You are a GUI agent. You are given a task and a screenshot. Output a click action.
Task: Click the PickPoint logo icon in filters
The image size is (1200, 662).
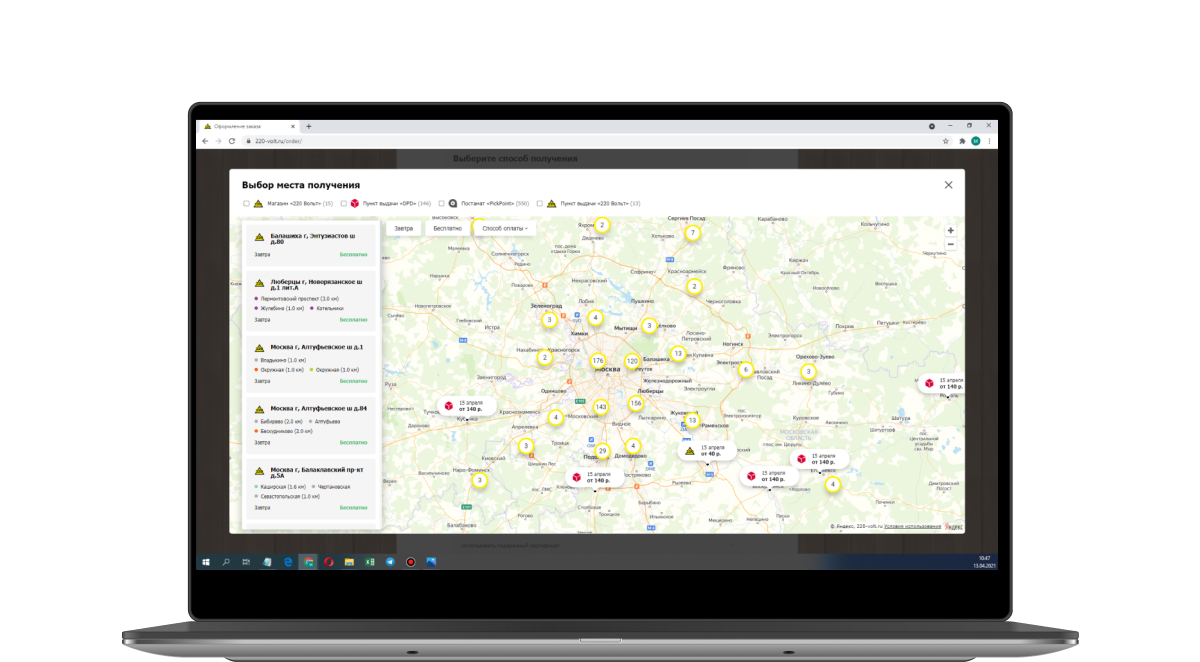[453, 203]
